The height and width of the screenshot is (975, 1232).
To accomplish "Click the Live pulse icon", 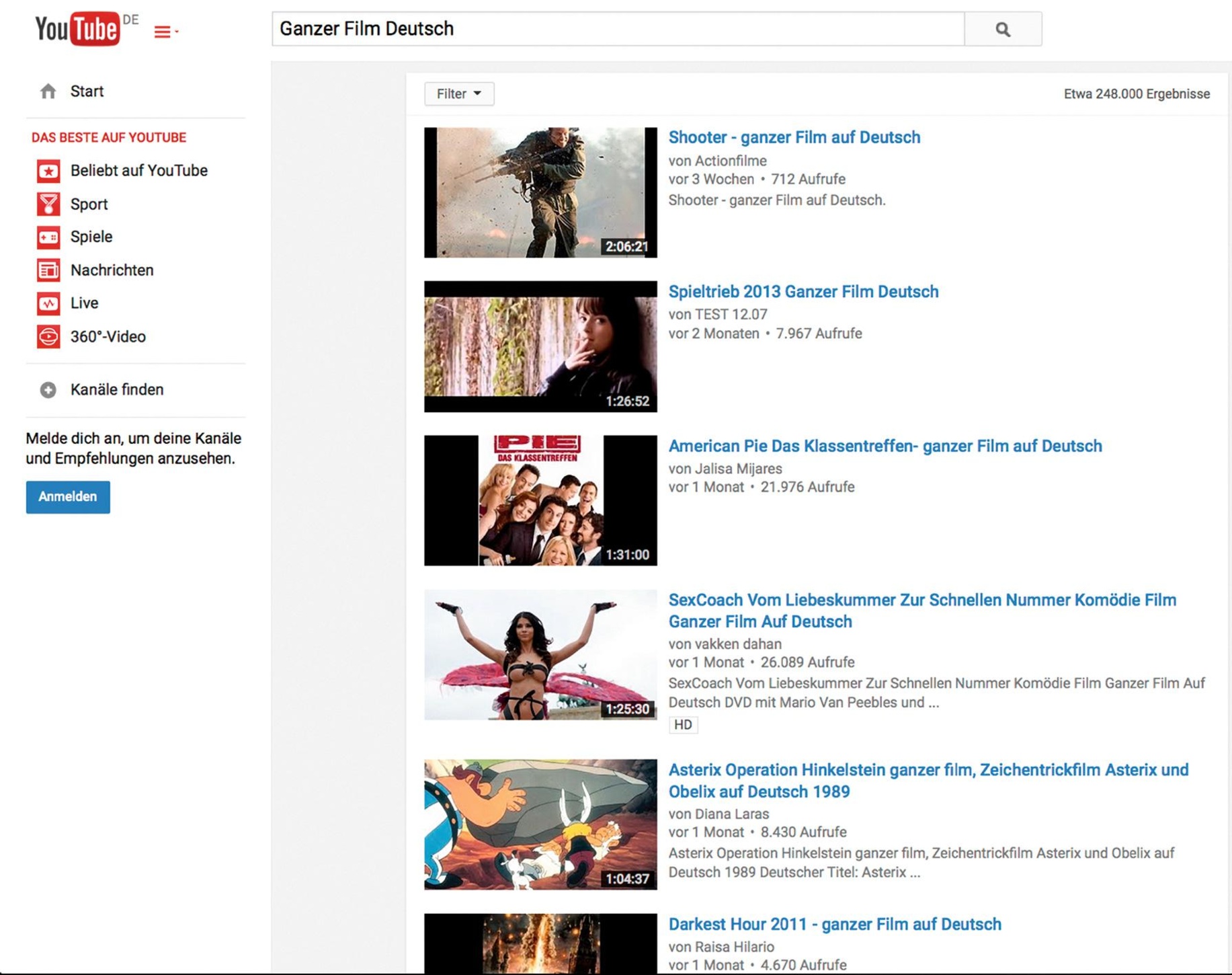I will (48, 303).
